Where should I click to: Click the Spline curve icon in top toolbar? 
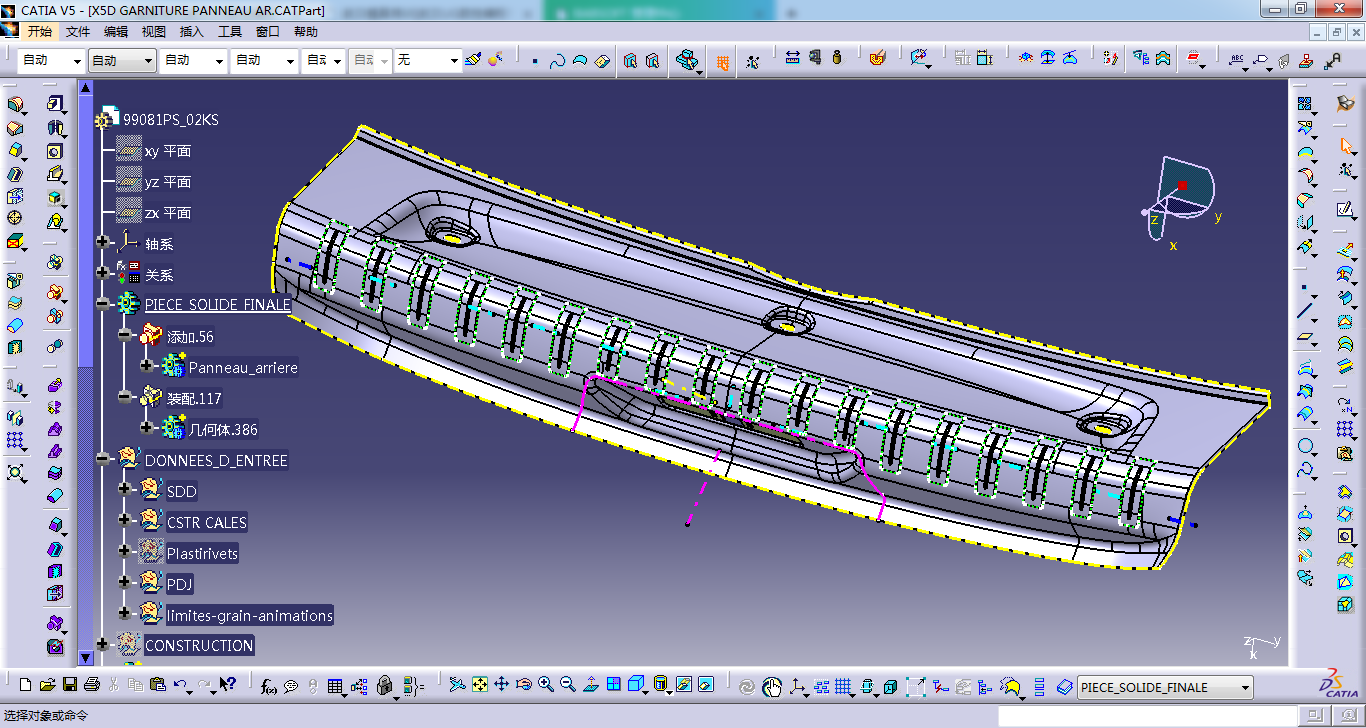point(557,61)
